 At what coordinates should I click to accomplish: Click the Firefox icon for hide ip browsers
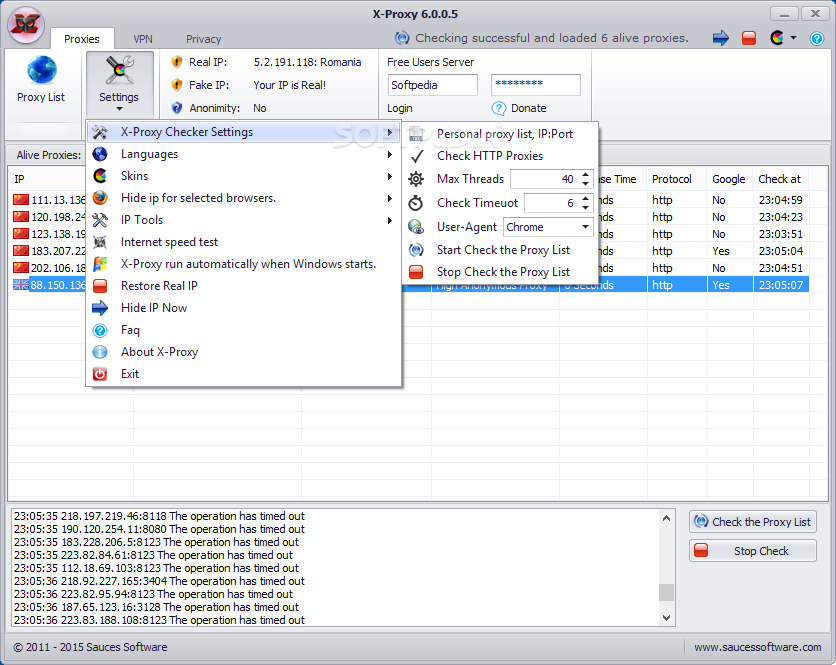point(100,198)
